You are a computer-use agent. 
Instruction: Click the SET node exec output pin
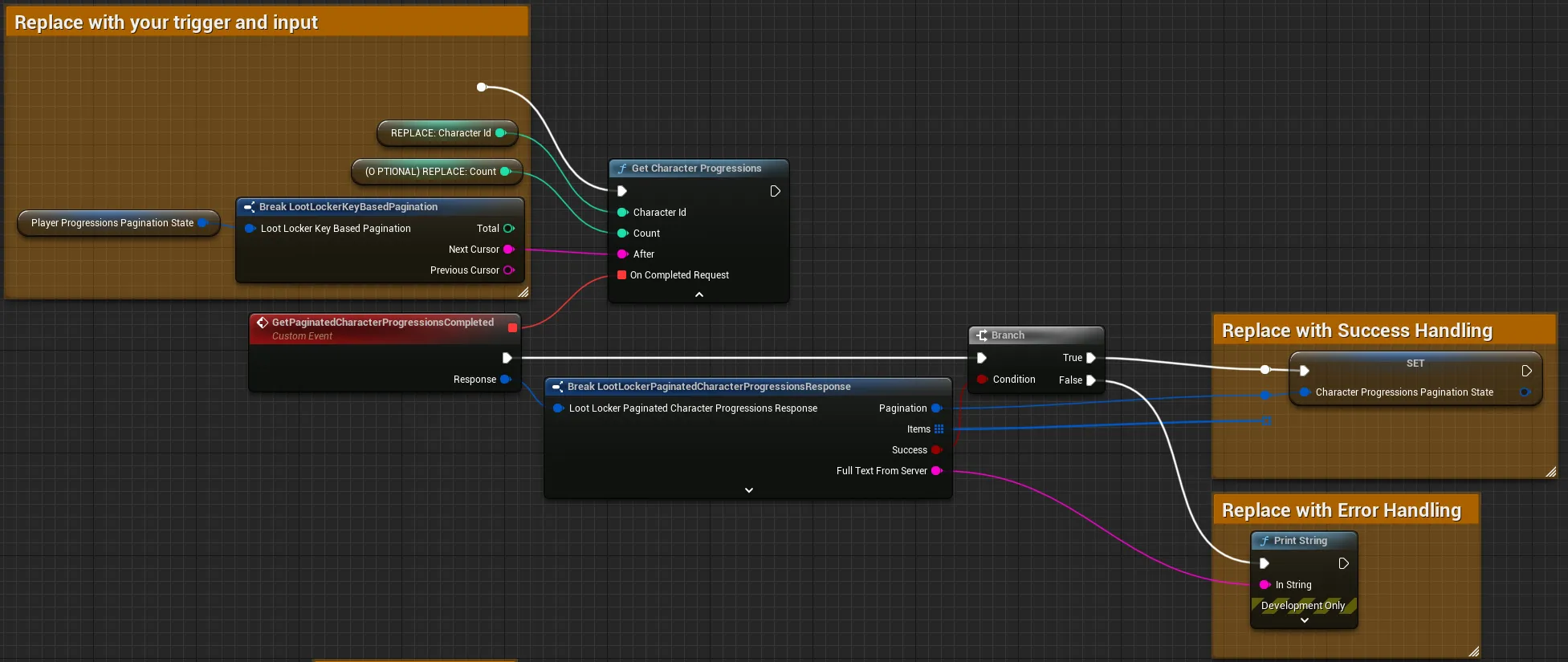1526,371
